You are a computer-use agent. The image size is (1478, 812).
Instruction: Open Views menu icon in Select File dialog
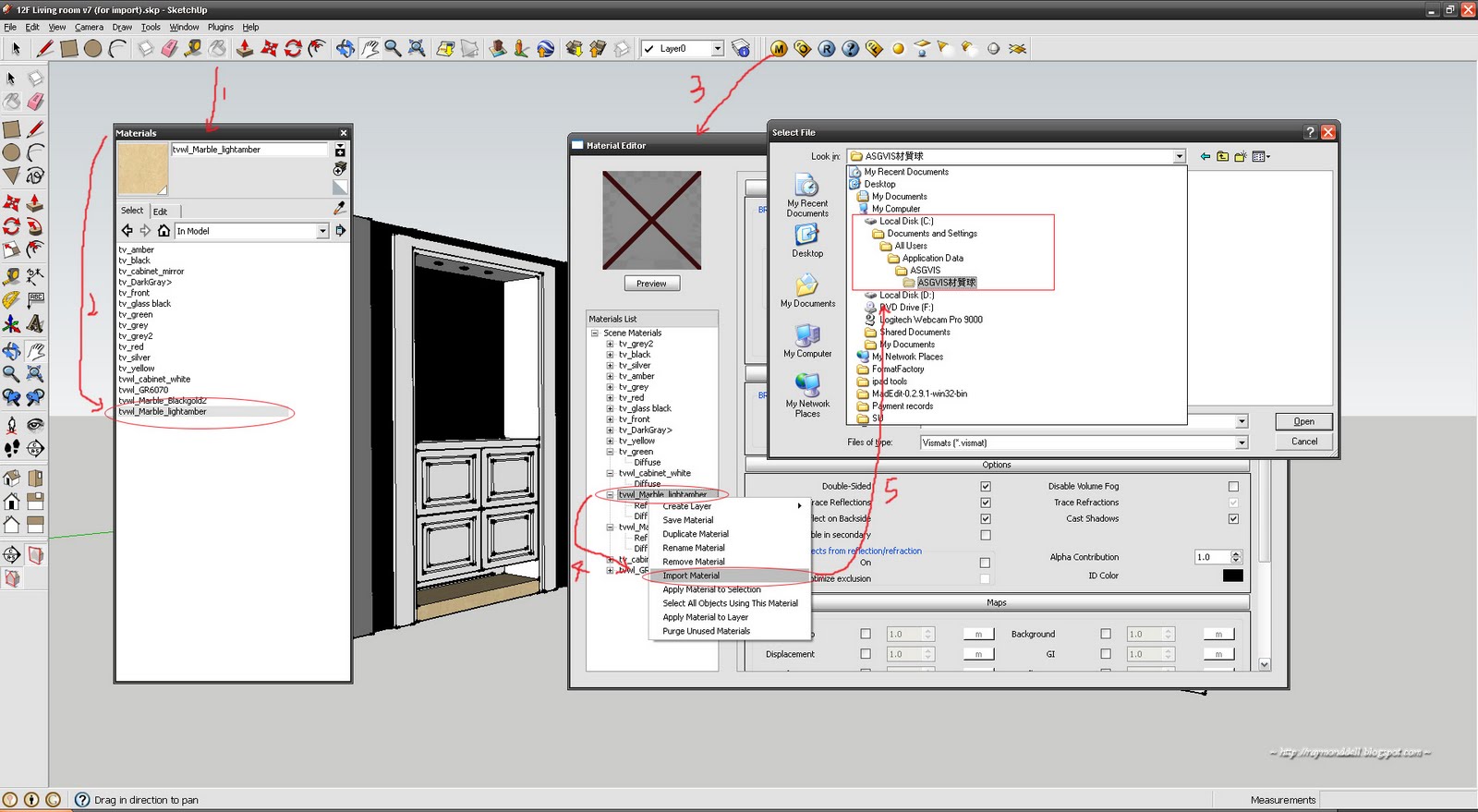click(x=1261, y=156)
